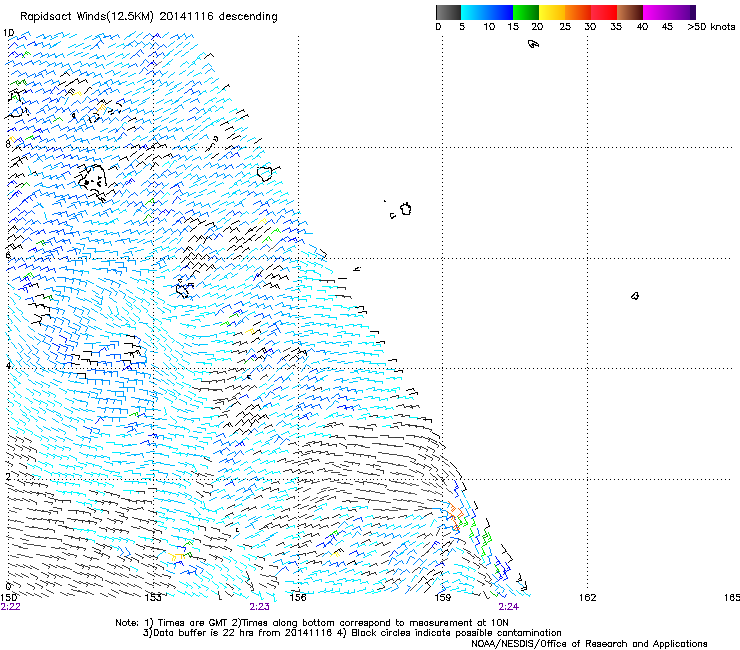The width and height of the screenshot is (740, 650).
Task: Click the '25' label under the color bar
Action: click(x=565, y=27)
